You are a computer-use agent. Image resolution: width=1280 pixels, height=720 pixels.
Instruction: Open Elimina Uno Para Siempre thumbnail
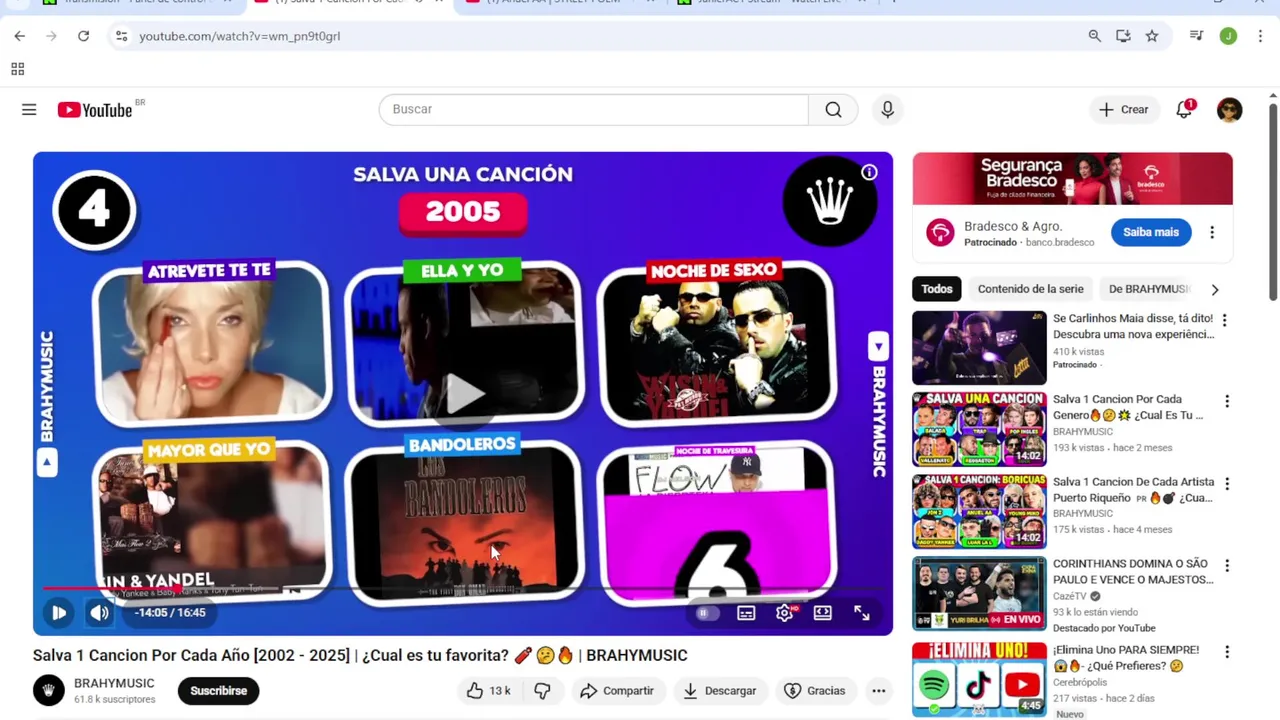pos(979,680)
